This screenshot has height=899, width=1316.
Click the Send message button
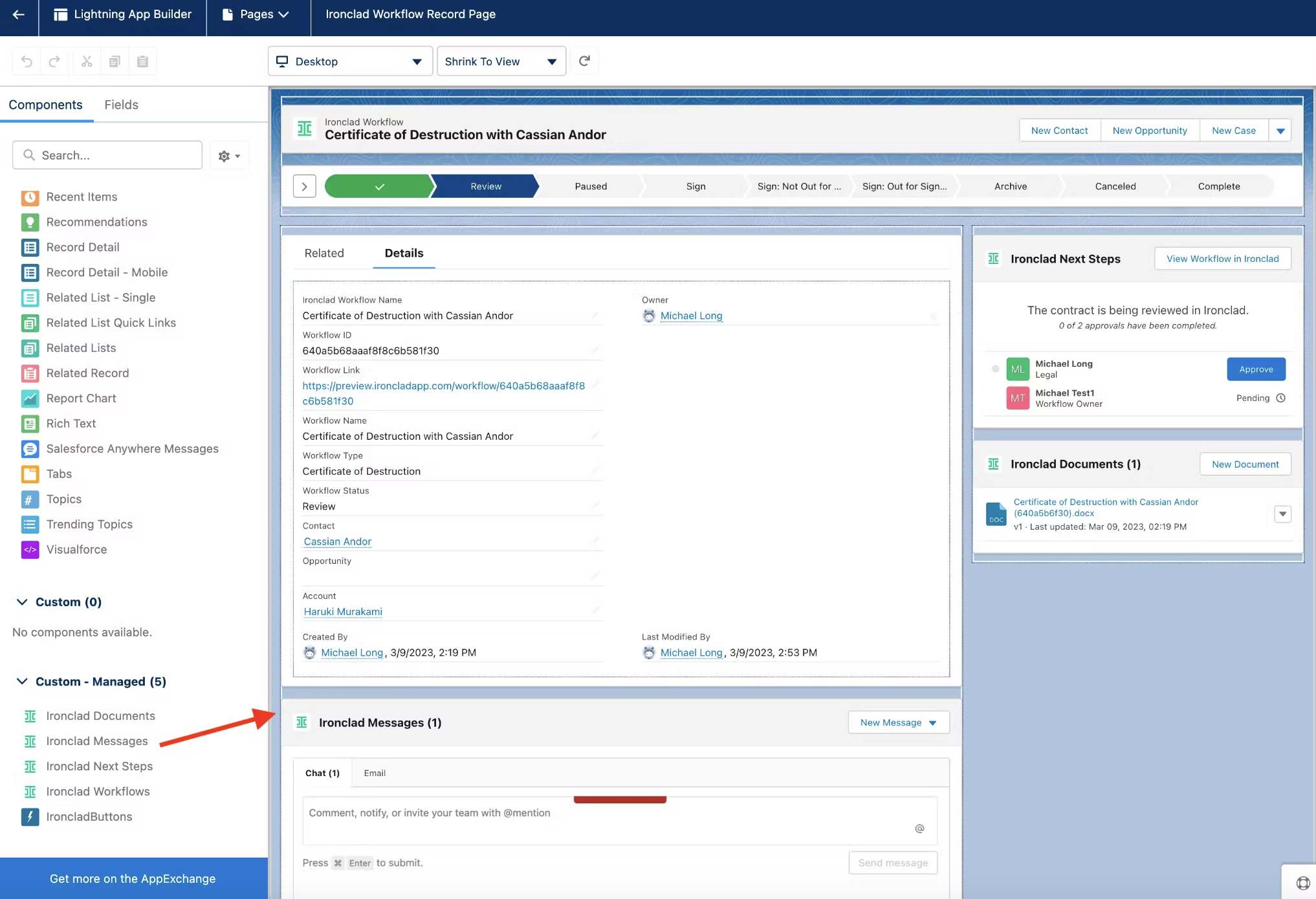click(893, 863)
